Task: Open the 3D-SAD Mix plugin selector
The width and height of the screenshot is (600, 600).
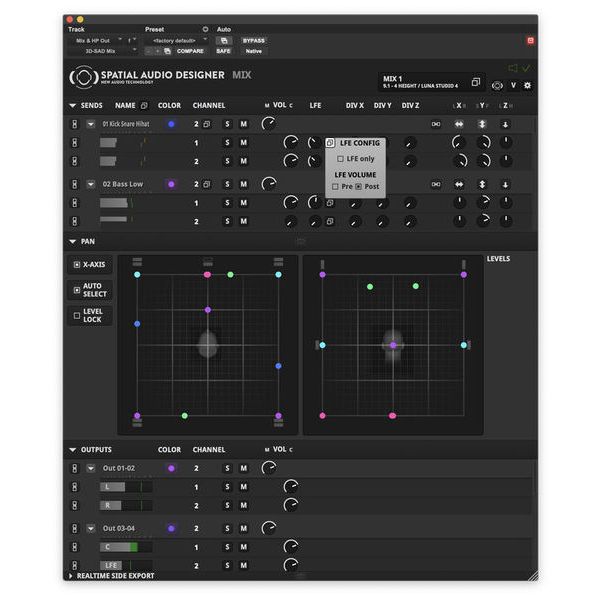Action: pyautogui.click(x=103, y=51)
